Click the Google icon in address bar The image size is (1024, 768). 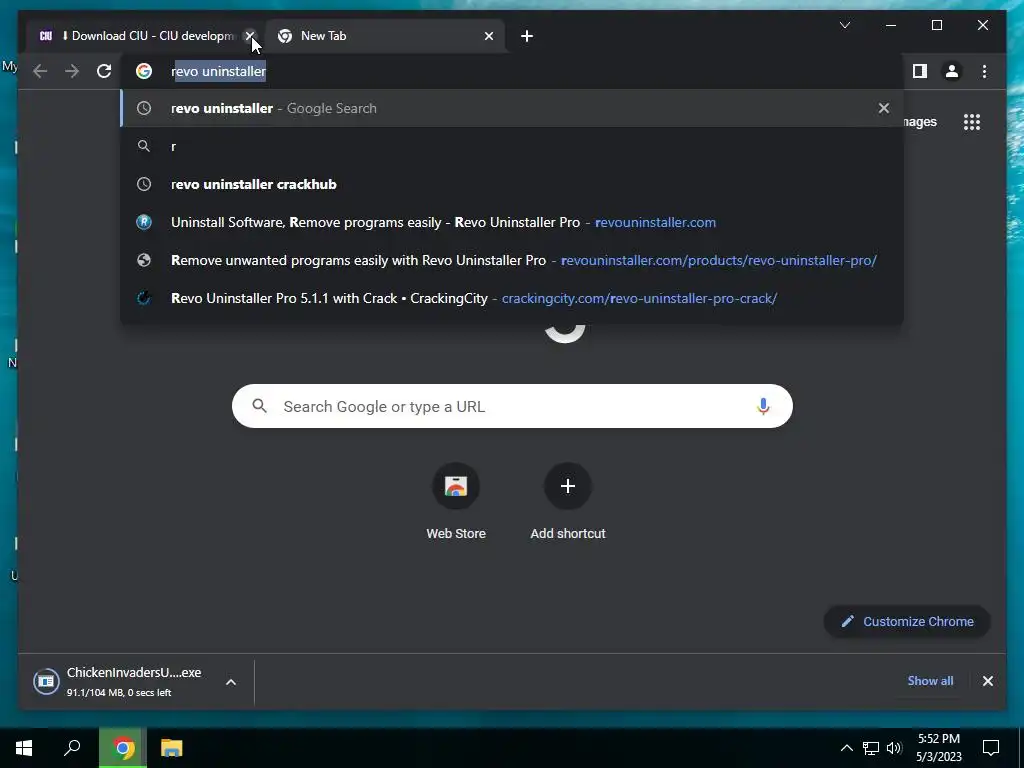(144, 71)
